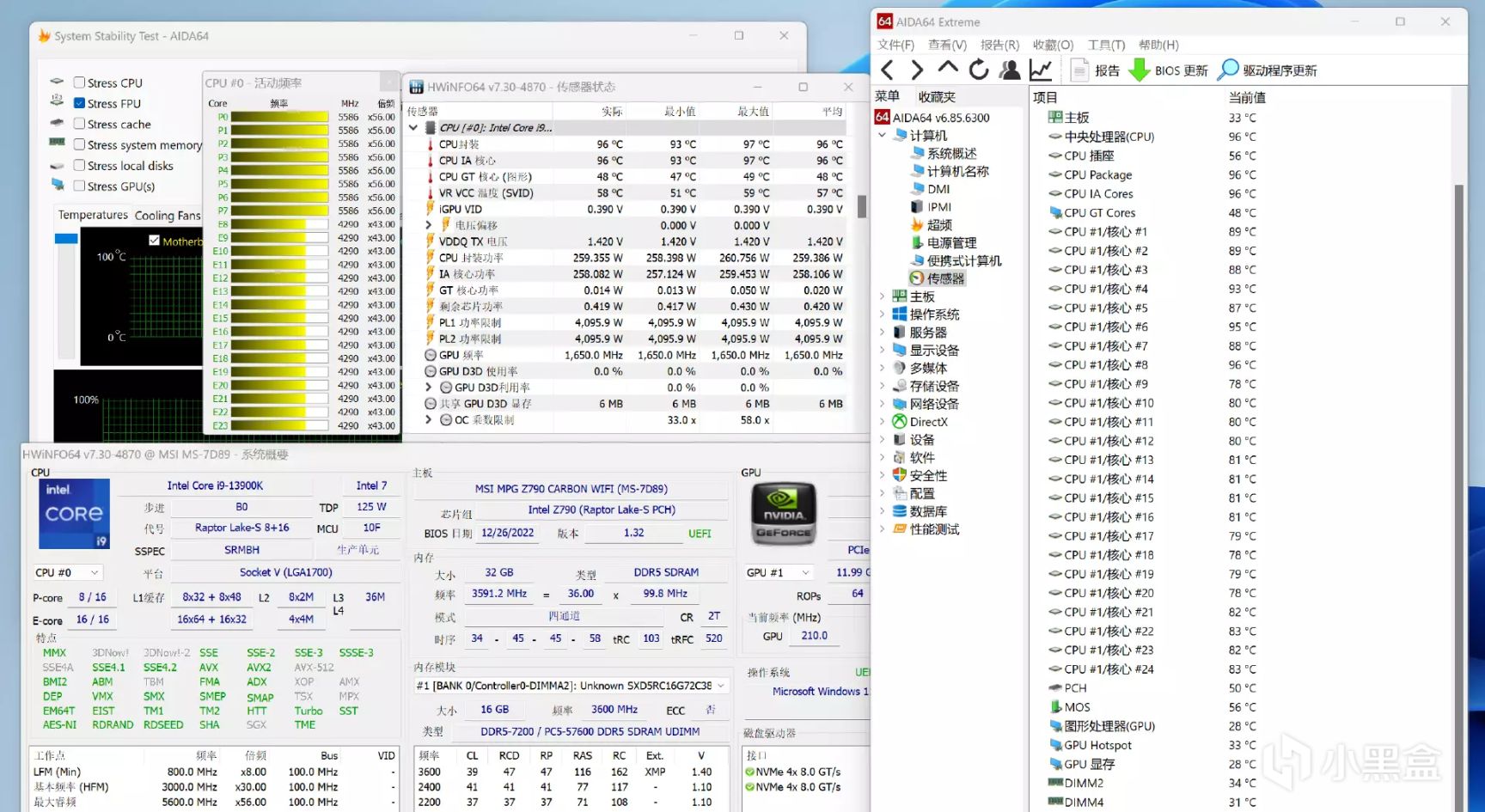
Task: Click the AIDA64 Refresh icon
Action: (x=979, y=70)
